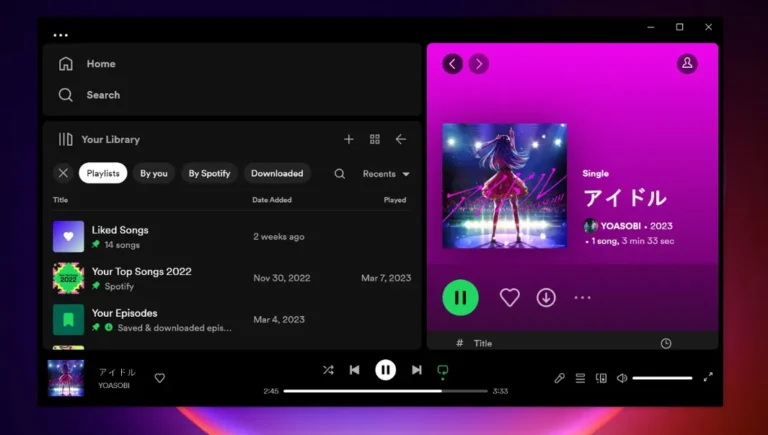
Task: Skip to the previous track
Action: coord(355,370)
